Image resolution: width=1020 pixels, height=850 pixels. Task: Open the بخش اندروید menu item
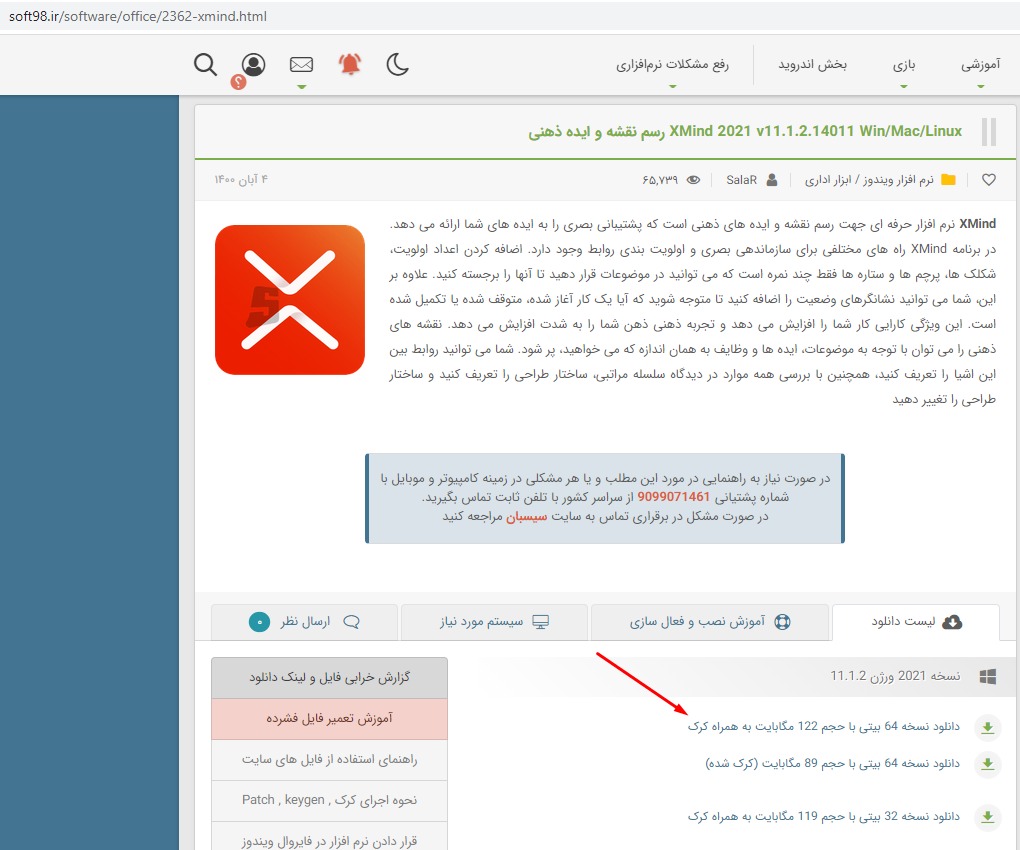813,65
